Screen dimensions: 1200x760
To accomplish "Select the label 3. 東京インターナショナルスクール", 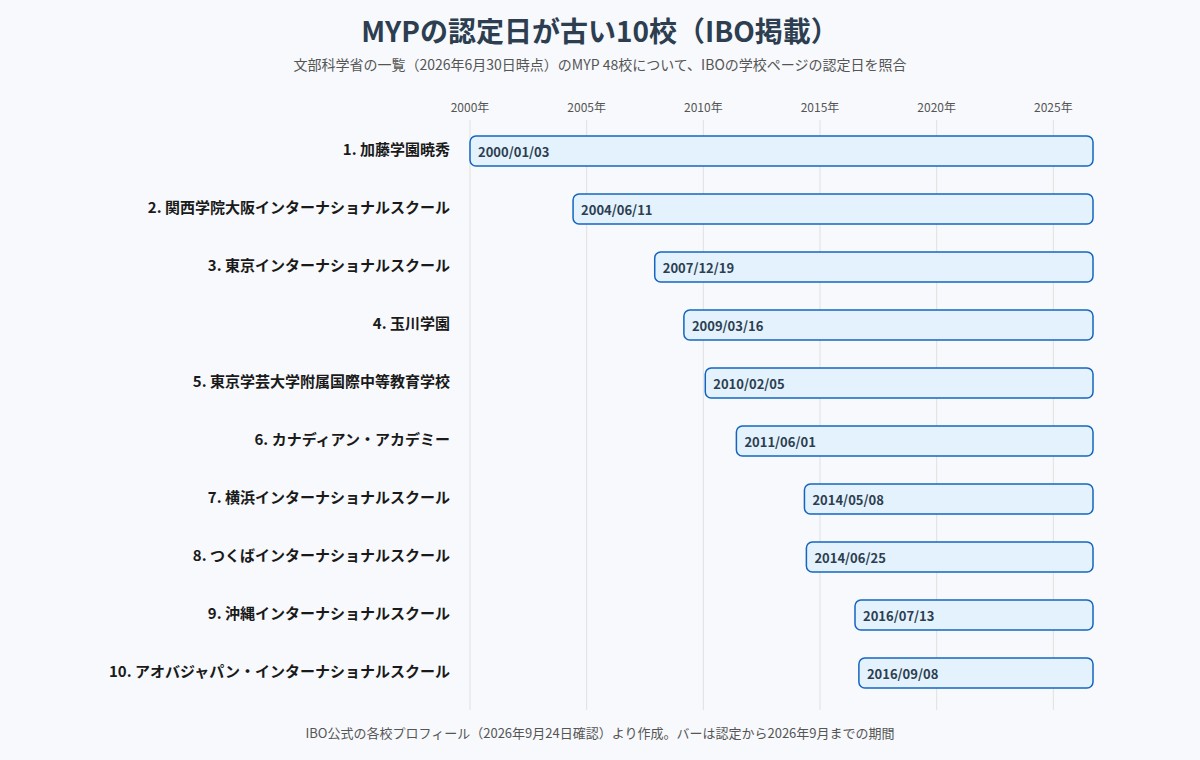I will [329, 266].
